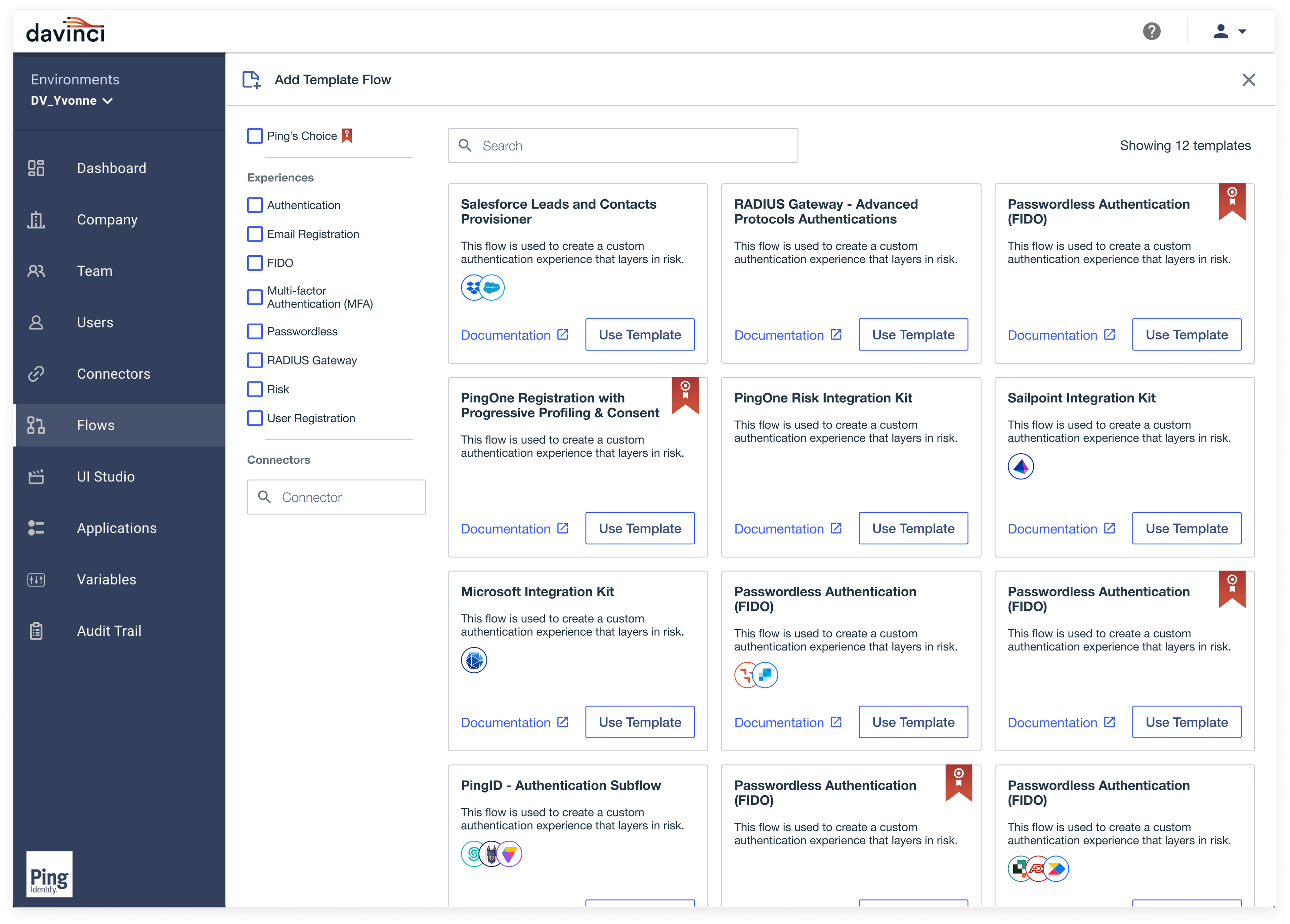Image resolution: width=1290 pixels, height=924 pixels.
Task: Open Documentation for RADIUS Gateway Advanced Protocols
Action: click(788, 336)
